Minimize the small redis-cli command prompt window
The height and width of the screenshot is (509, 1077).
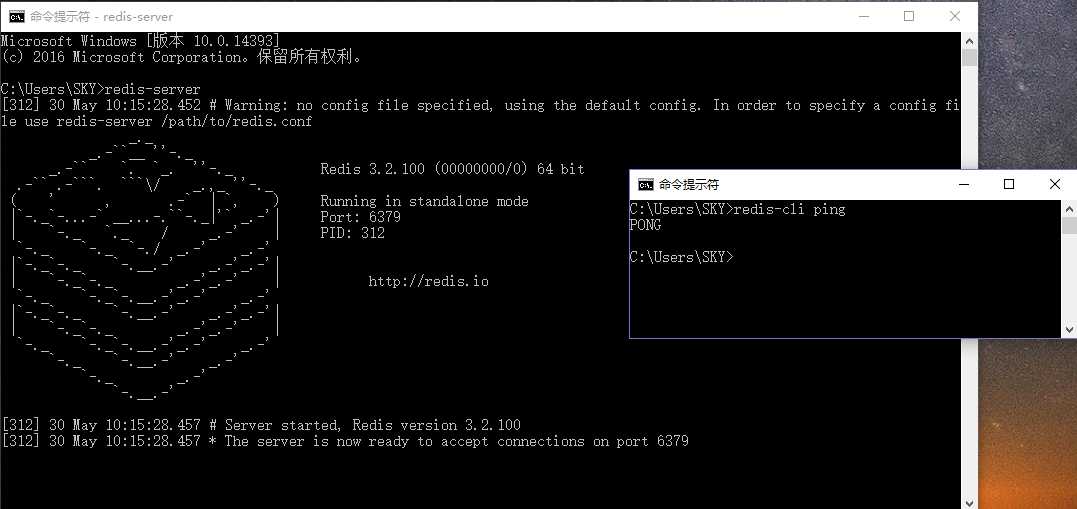pos(964,185)
